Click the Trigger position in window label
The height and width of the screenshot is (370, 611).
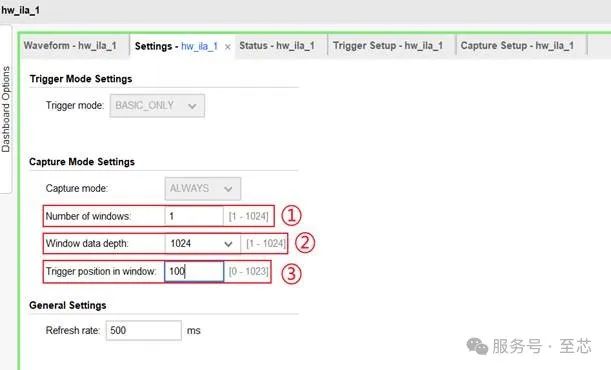(101, 271)
